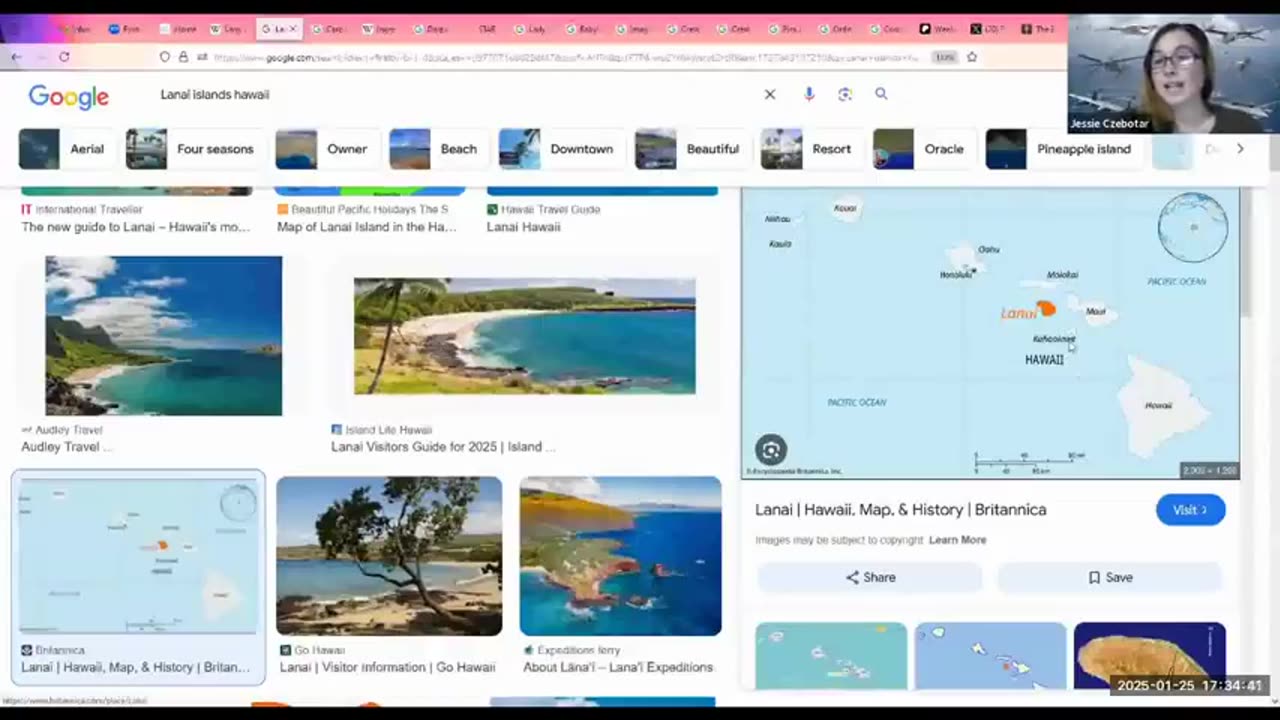The width and height of the screenshot is (1280, 720).
Task: Select the Britannica map thumbnail
Action: (x=139, y=556)
